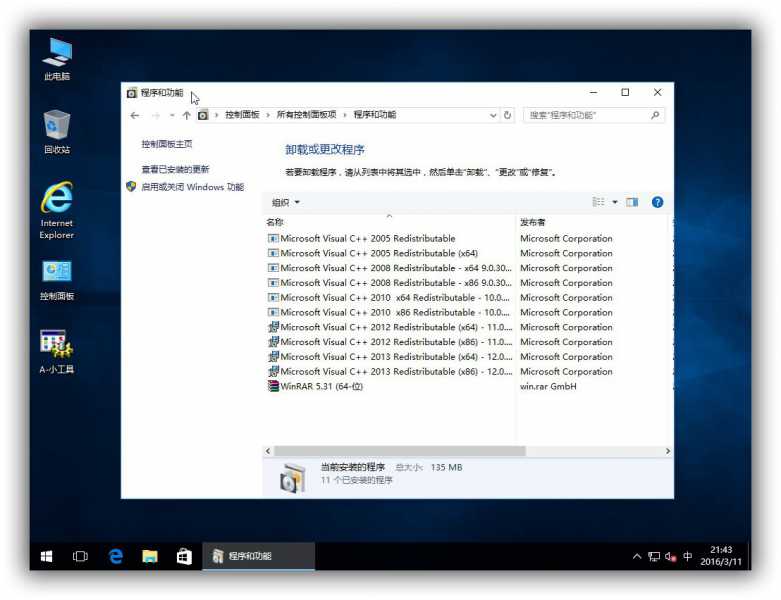Viewport: 781px width, 600px height.
Task: Open the blue Help icon
Action: 657,202
